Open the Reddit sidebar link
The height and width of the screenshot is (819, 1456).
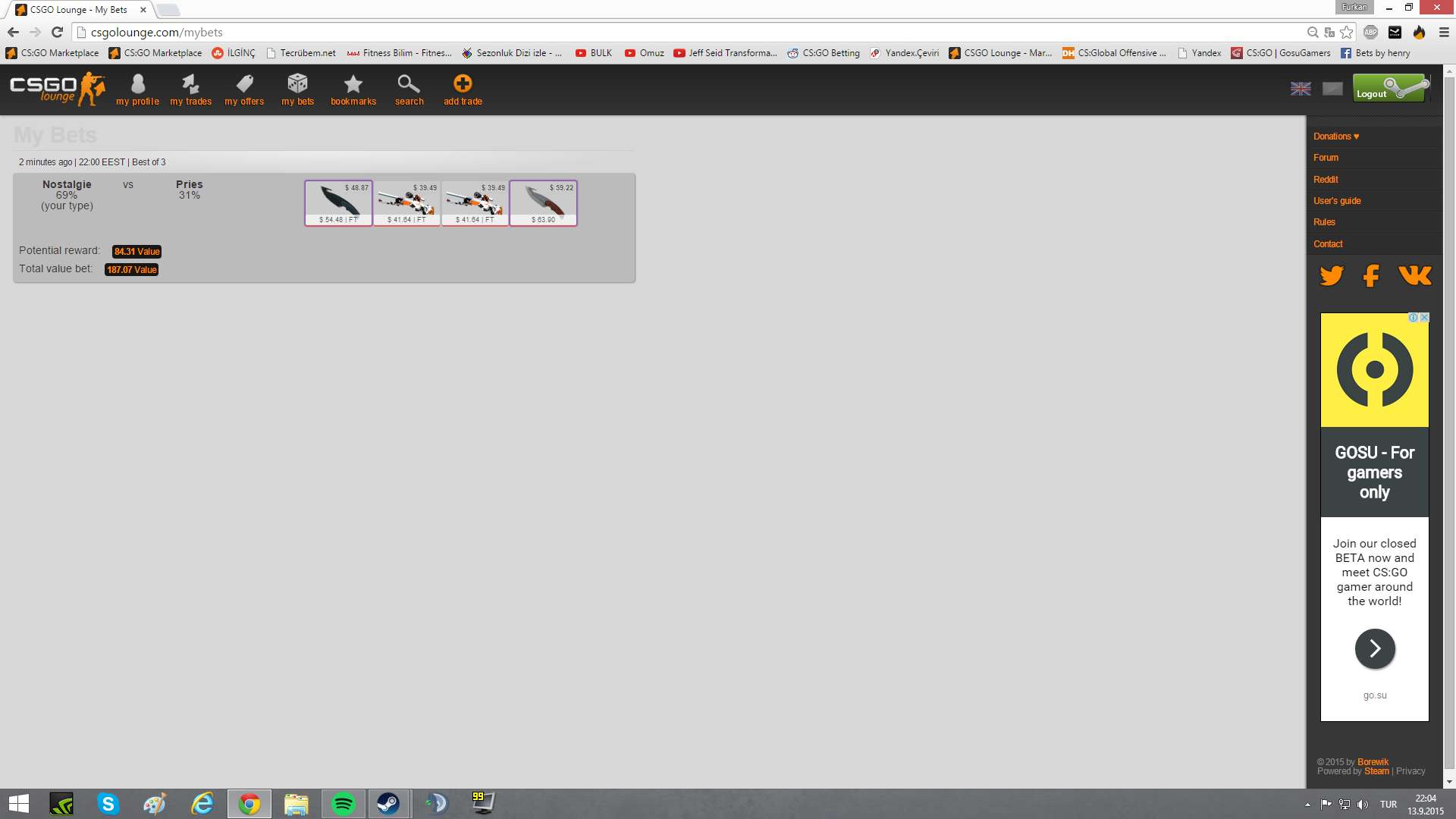[x=1326, y=180]
